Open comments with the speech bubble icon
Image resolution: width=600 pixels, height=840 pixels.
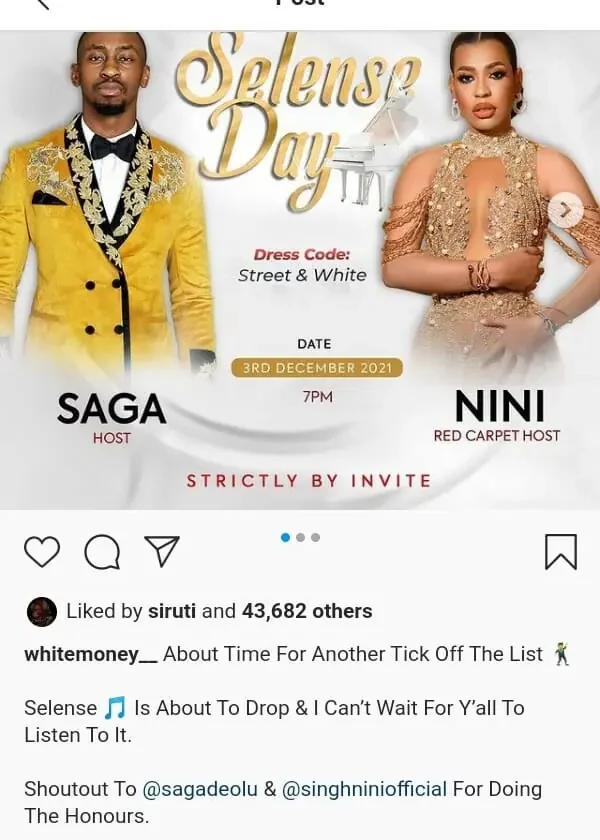coord(102,552)
